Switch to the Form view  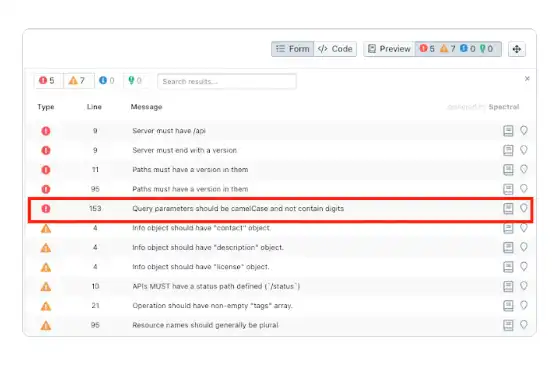point(293,49)
